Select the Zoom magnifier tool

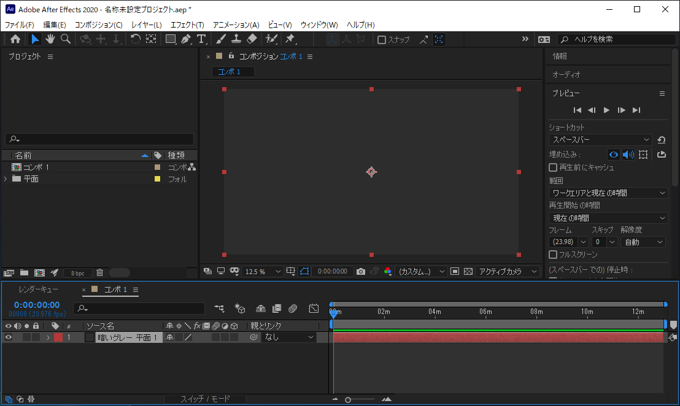point(65,39)
